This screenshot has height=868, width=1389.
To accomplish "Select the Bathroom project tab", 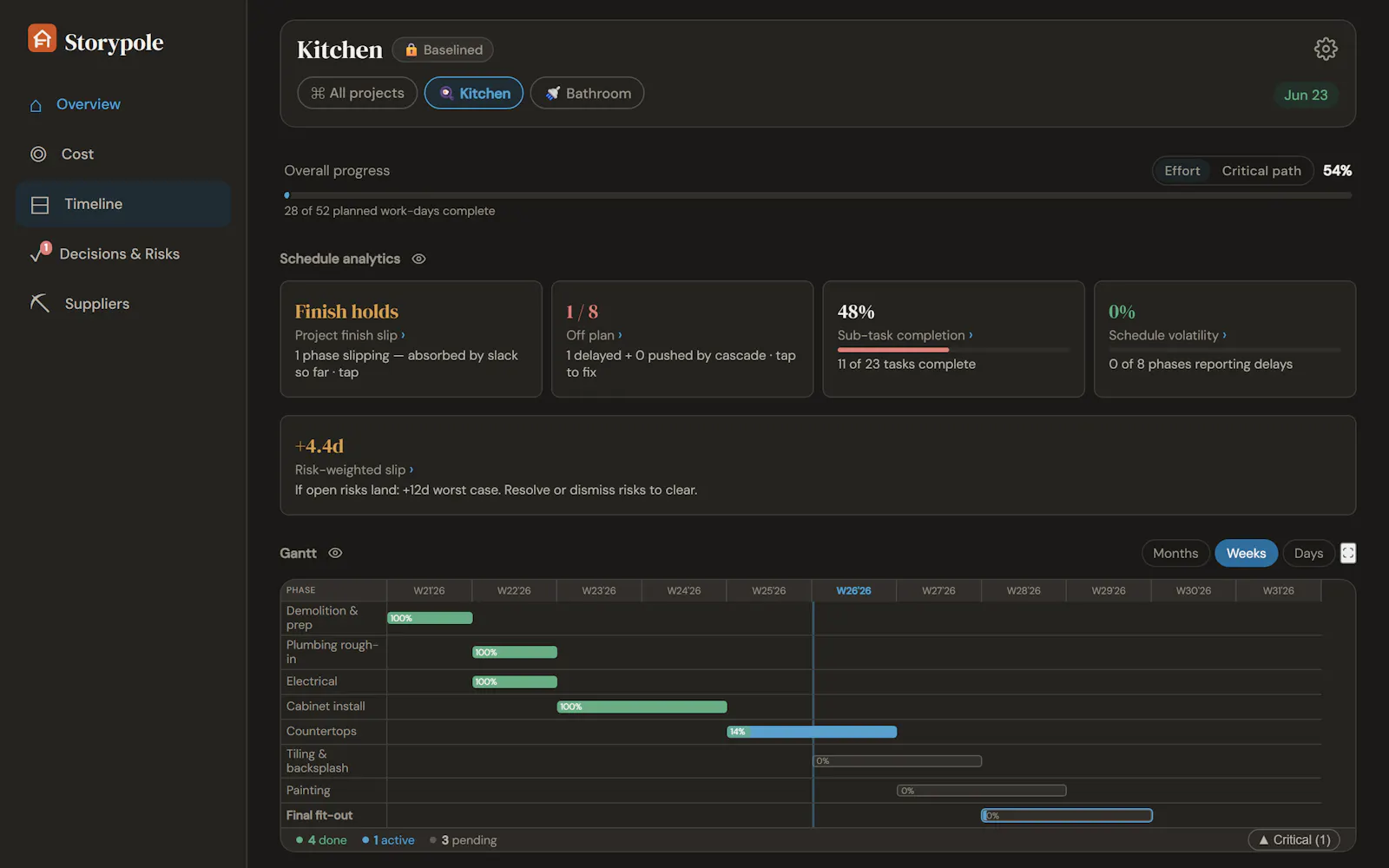I will [587, 93].
